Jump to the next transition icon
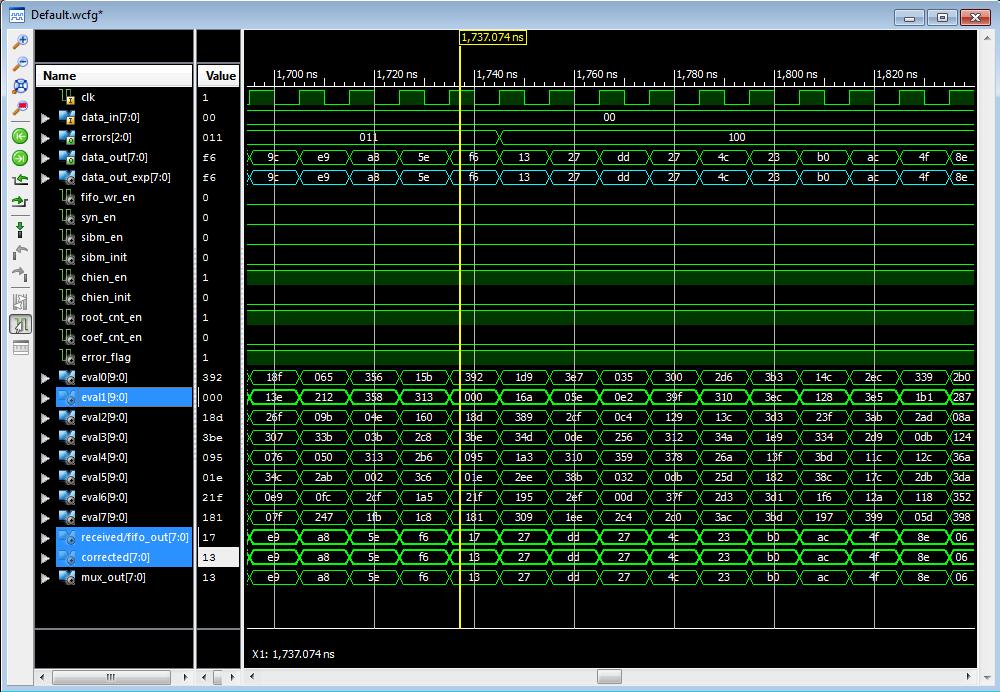The width and height of the screenshot is (1000, 692). [x=20, y=202]
